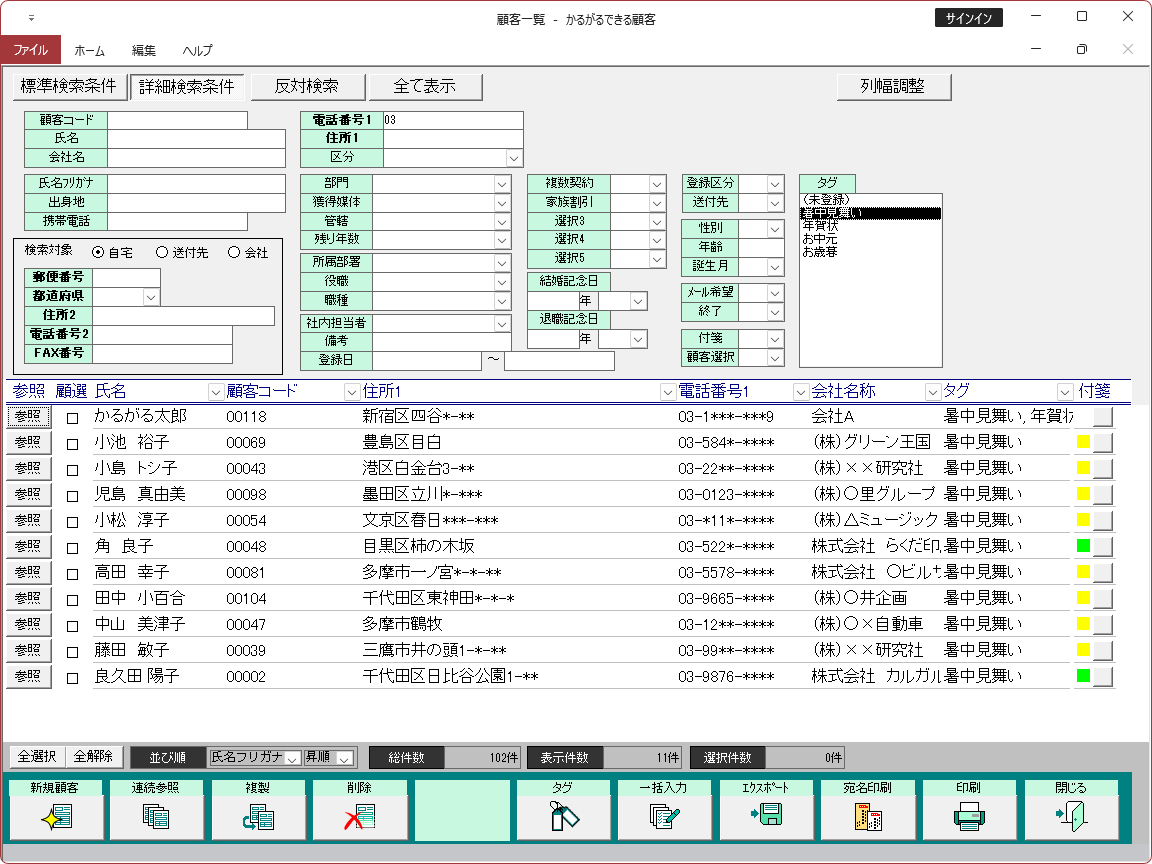The image size is (1152, 864).
Task: Click the 新規顧客 new customer icon
Action: click(x=55, y=818)
